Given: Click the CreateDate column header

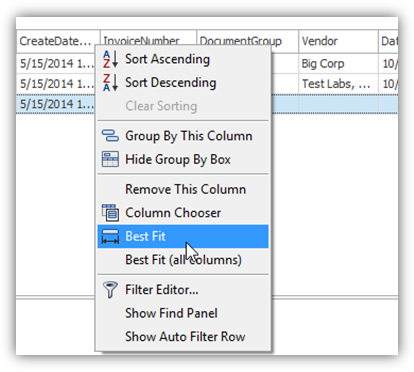Looking at the screenshot, I should [58, 41].
